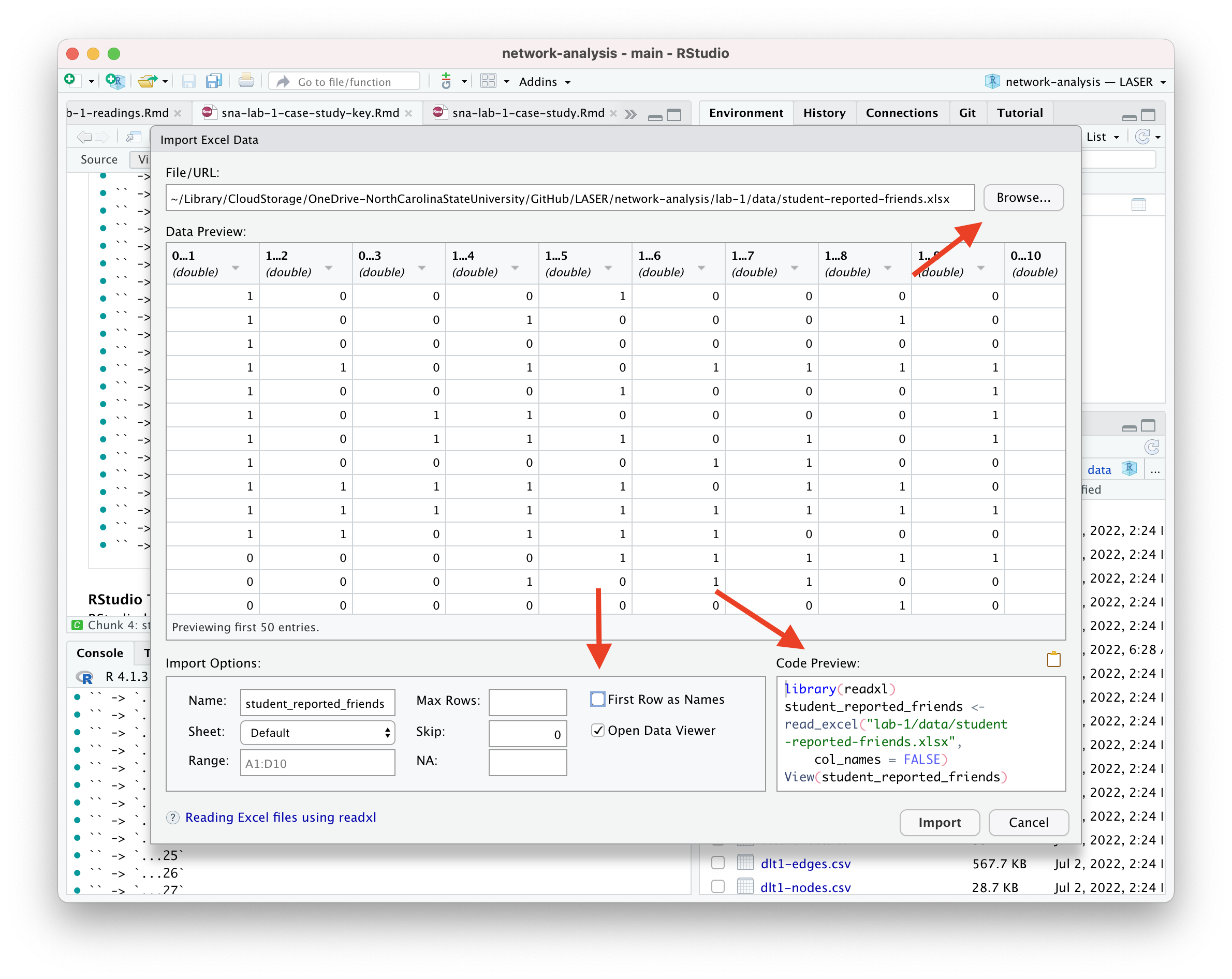Click the Save All documents icon
The height and width of the screenshot is (979, 1232).
(x=214, y=82)
